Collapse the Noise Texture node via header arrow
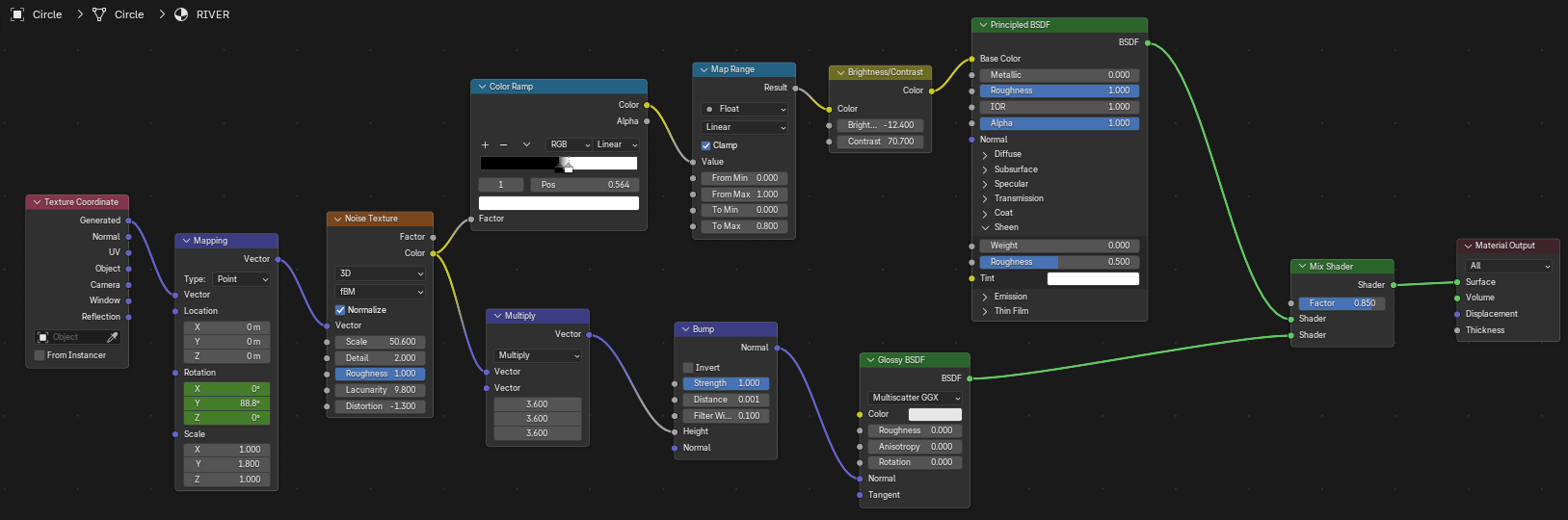 click(x=337, y=219)
